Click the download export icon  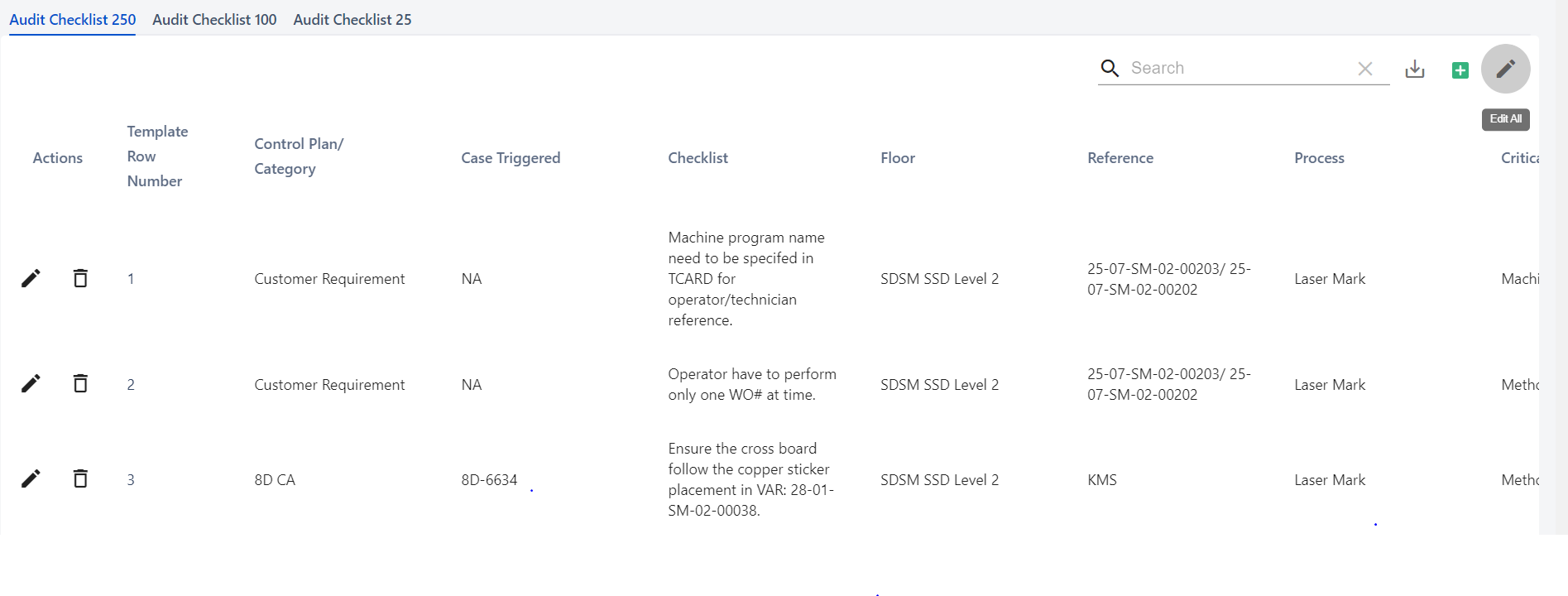(1415, 70)
